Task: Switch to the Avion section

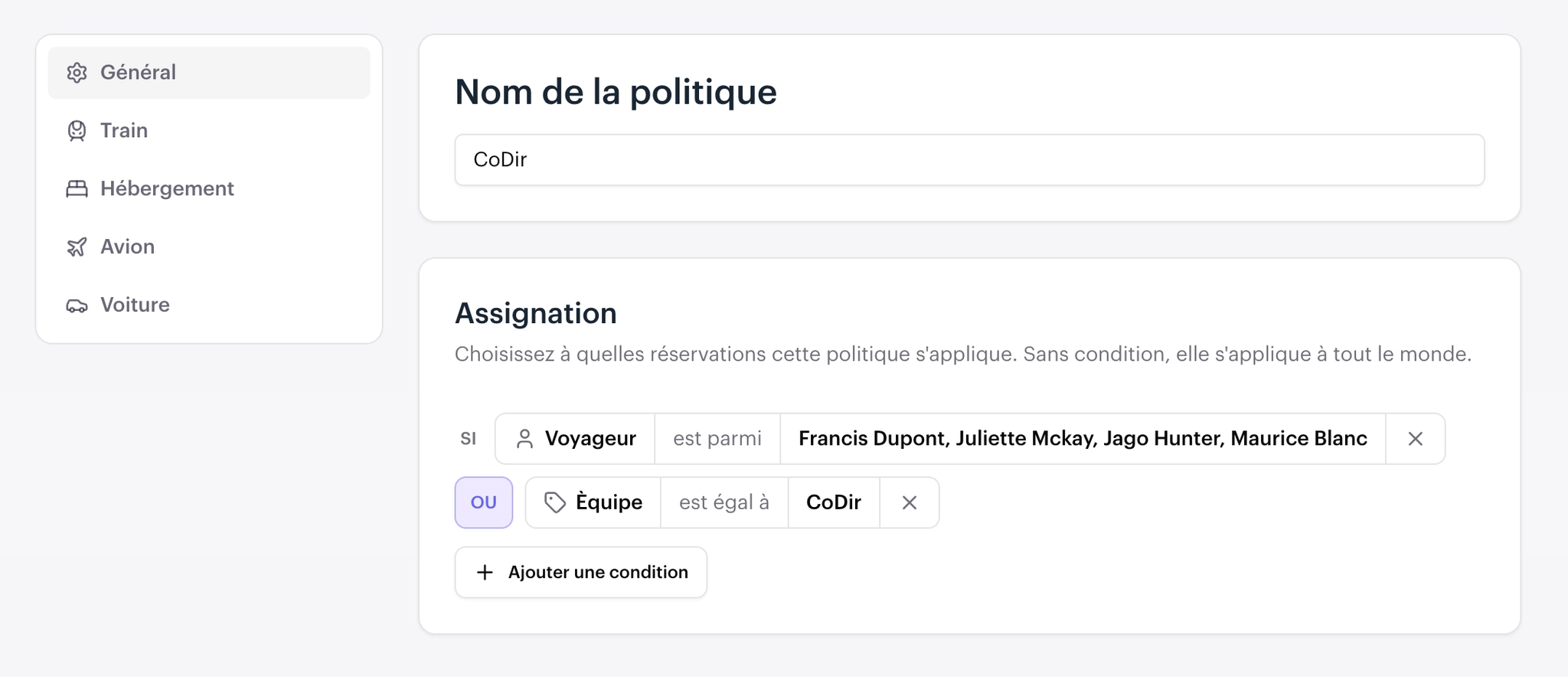Action: pyautogui.click(x=208, y=247)
